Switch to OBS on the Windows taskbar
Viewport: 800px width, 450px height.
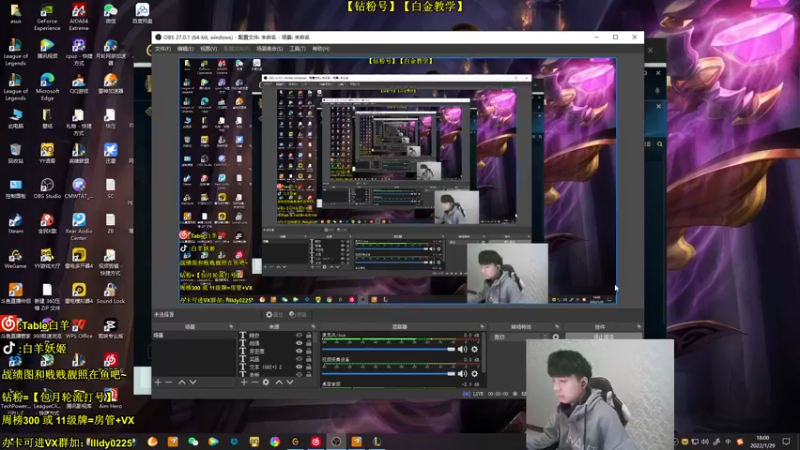[x=336, y=441]
